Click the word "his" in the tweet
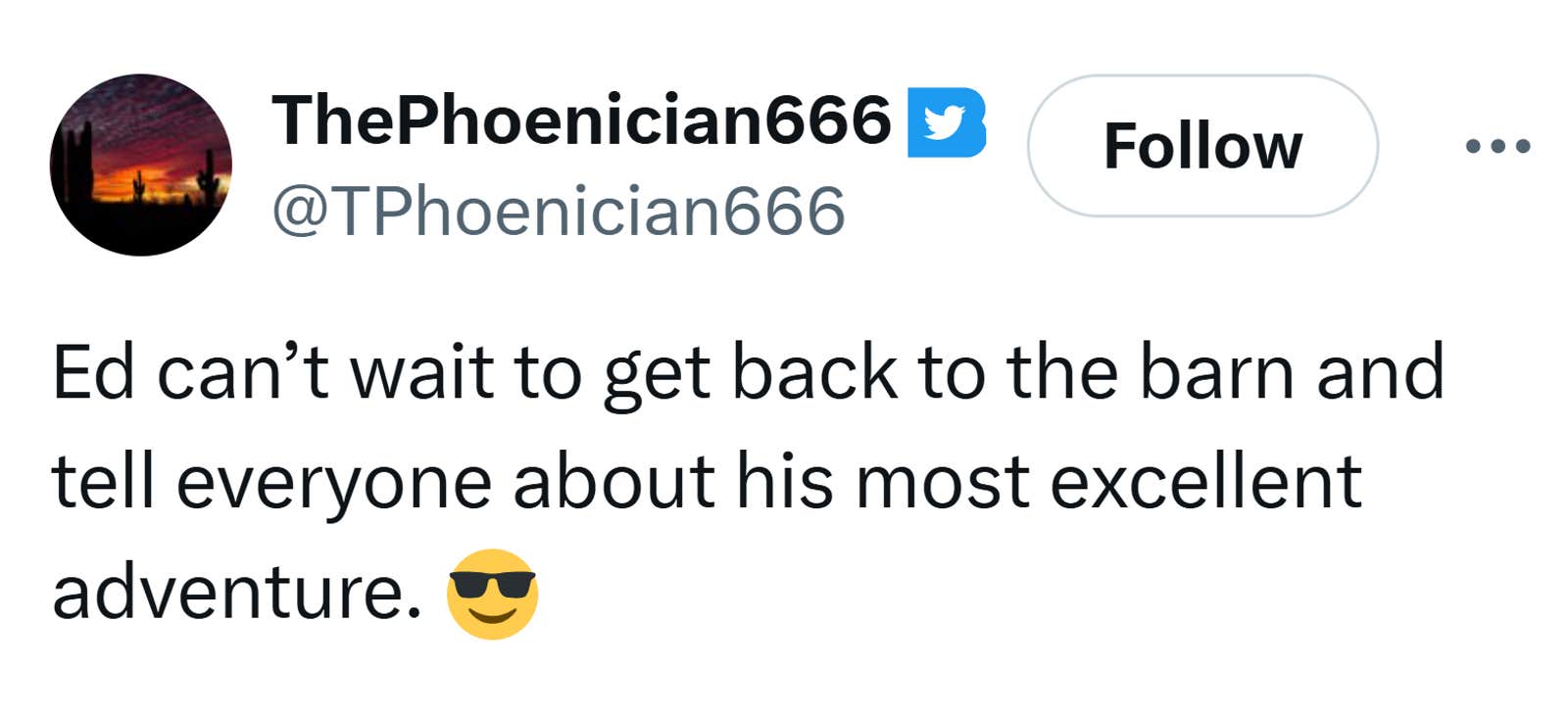The image size is (1568, 717). click(785, 482)
